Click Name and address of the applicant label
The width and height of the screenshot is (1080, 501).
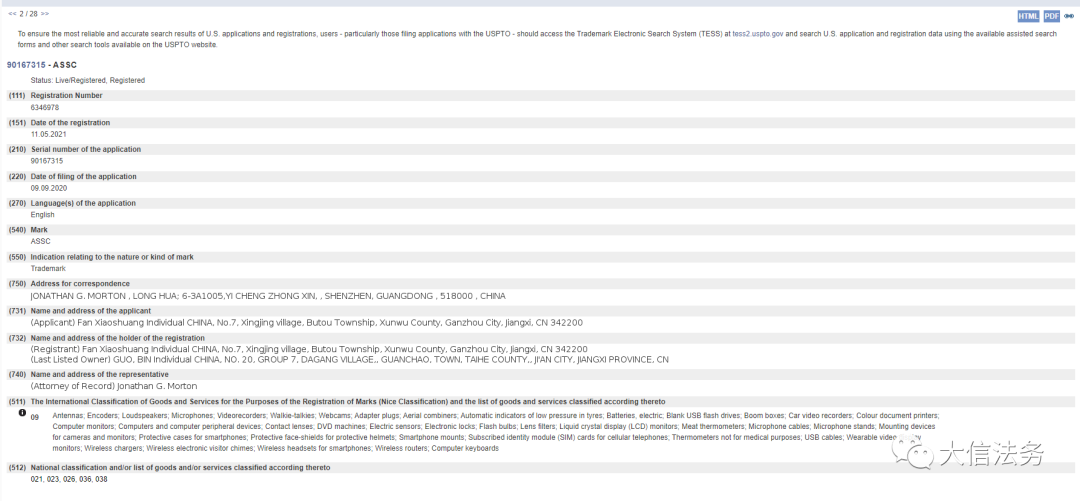click(x=91, y=311)
